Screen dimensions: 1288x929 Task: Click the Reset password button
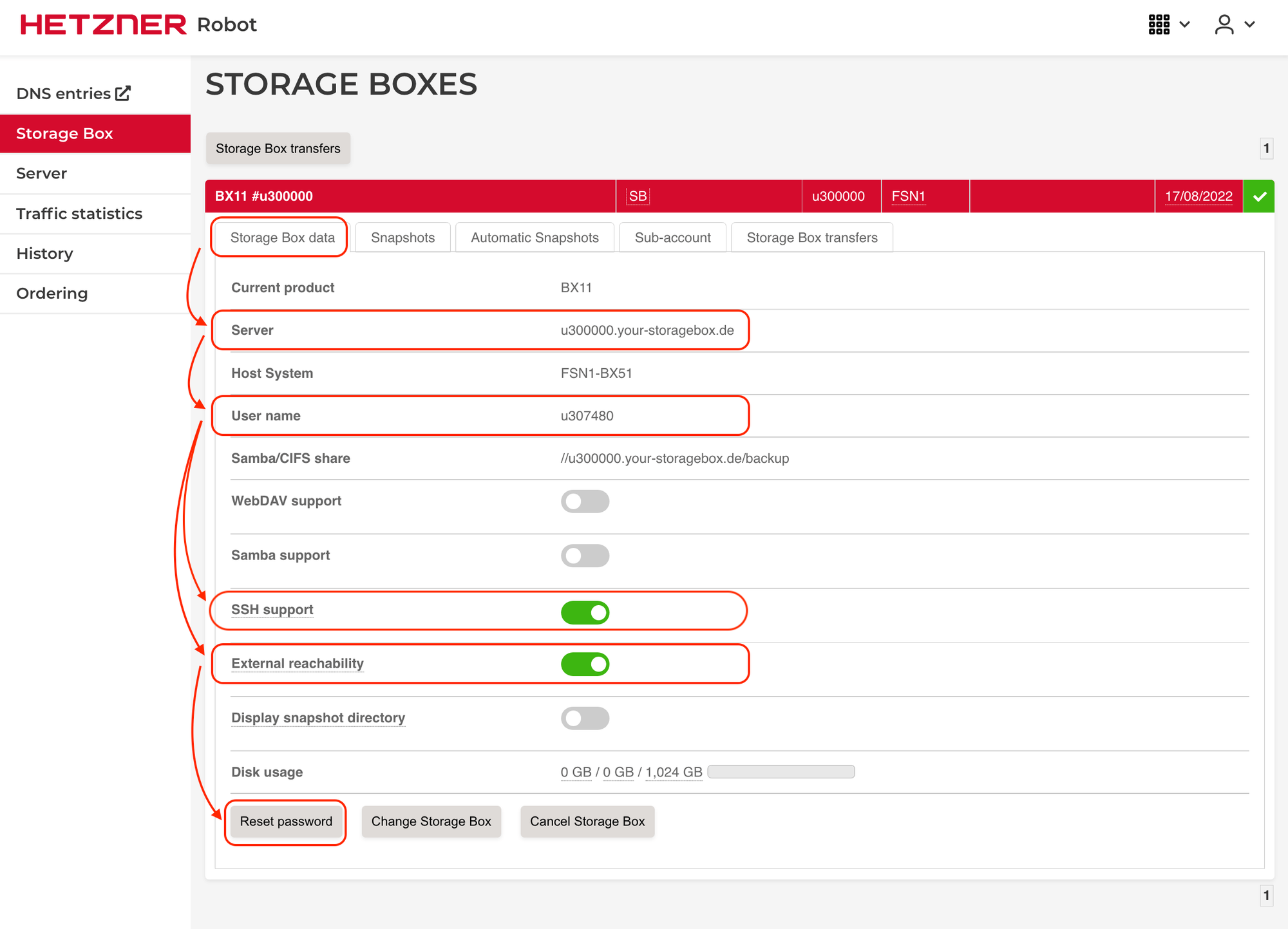pyautogui.click(x=285, y=821)
